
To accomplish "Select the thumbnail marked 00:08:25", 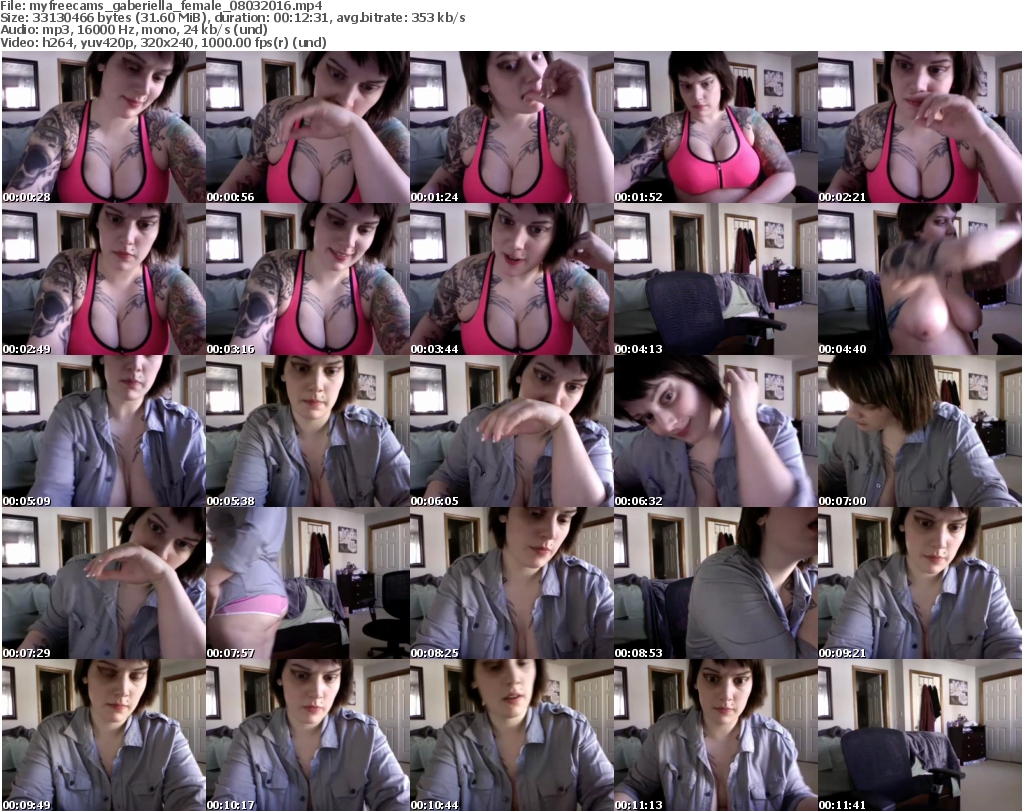I will pos(511,583).
